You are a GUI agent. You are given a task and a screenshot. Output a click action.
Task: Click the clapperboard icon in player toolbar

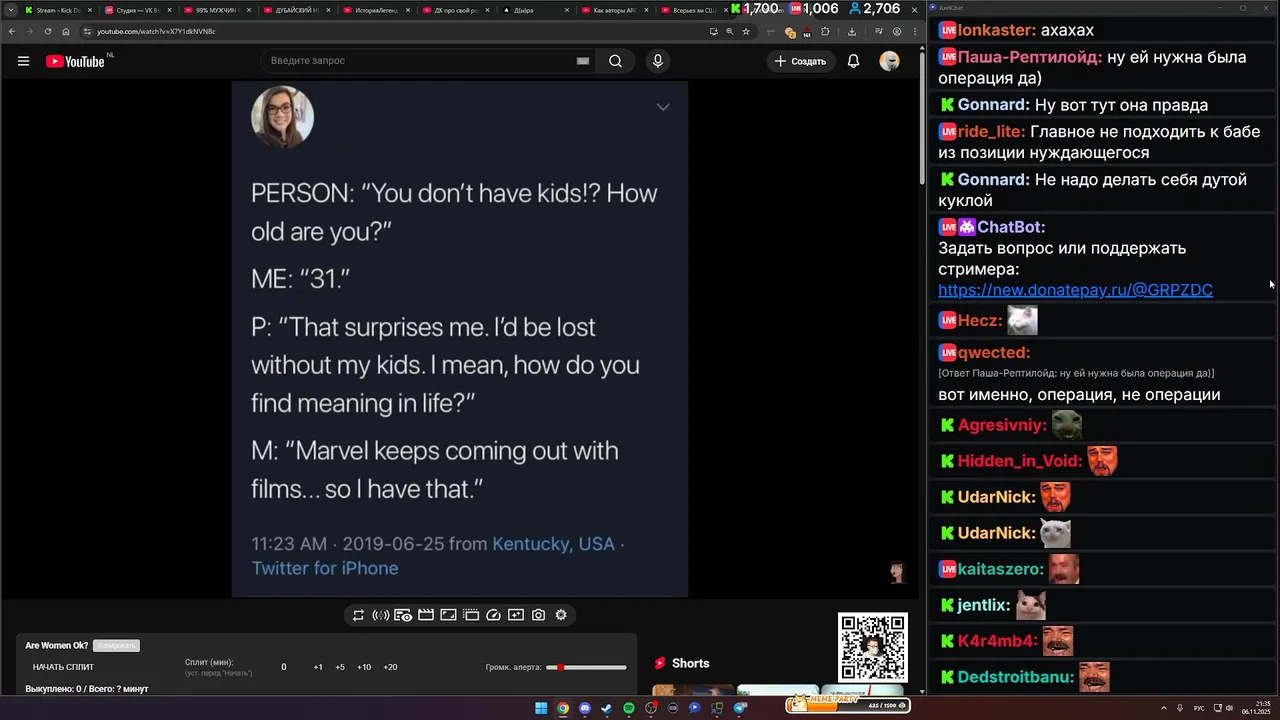pos(426,615)
